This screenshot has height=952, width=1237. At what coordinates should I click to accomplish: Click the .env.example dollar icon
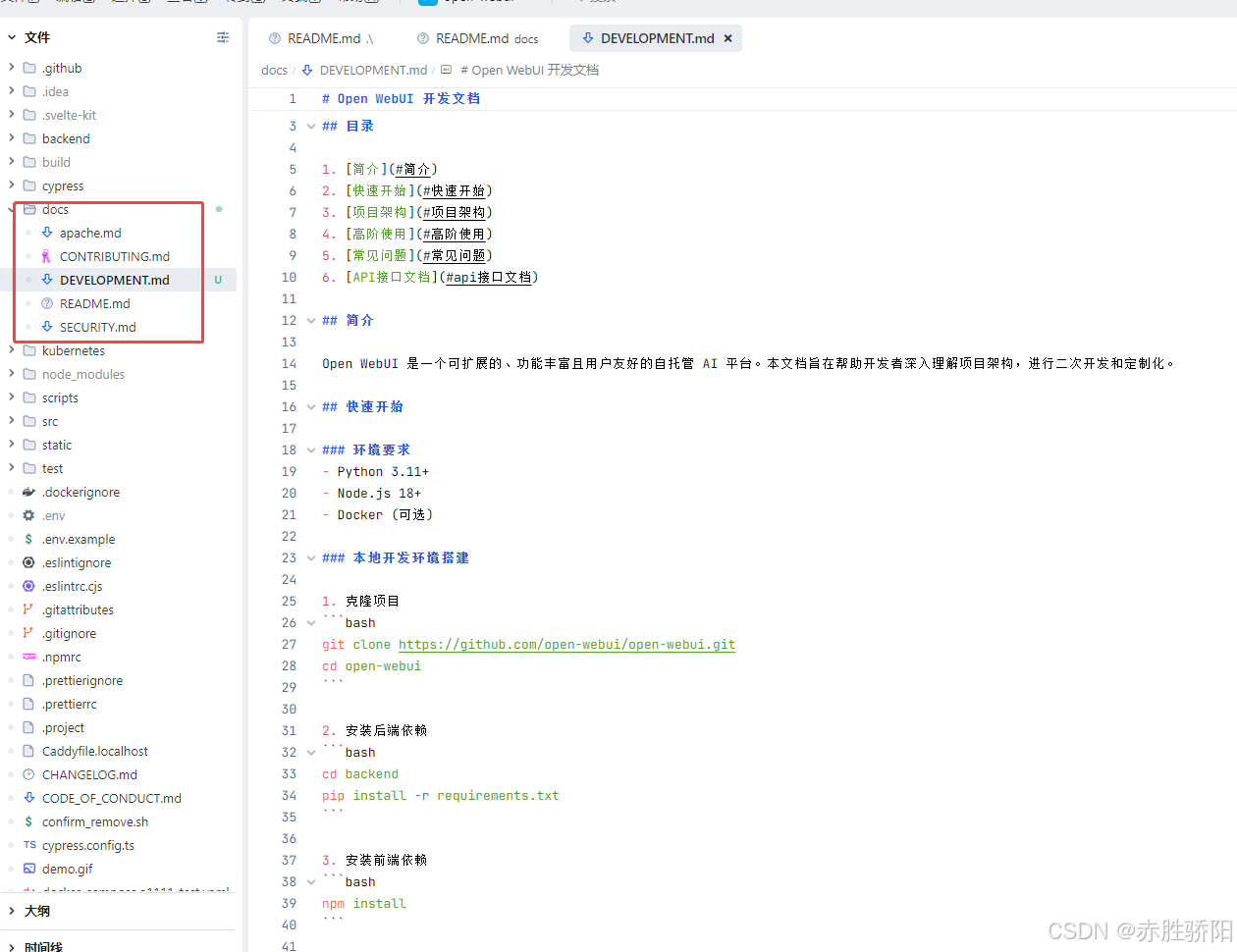(x=29, y=539)
